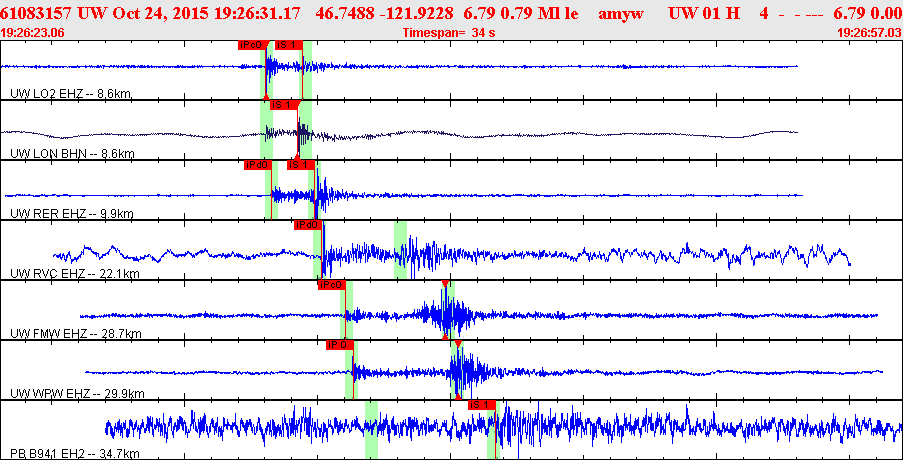Click the unpicked green S window on RVC trace

point(400,250)
